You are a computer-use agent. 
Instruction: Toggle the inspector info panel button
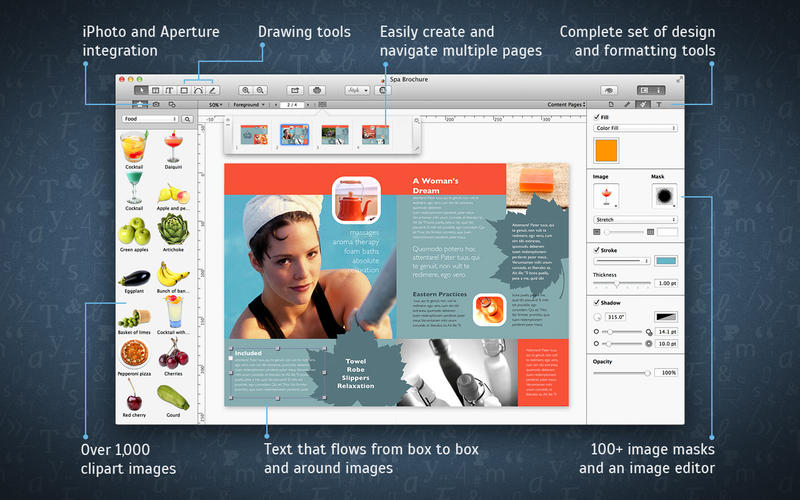pyautogui.click(x=659, y=90)
